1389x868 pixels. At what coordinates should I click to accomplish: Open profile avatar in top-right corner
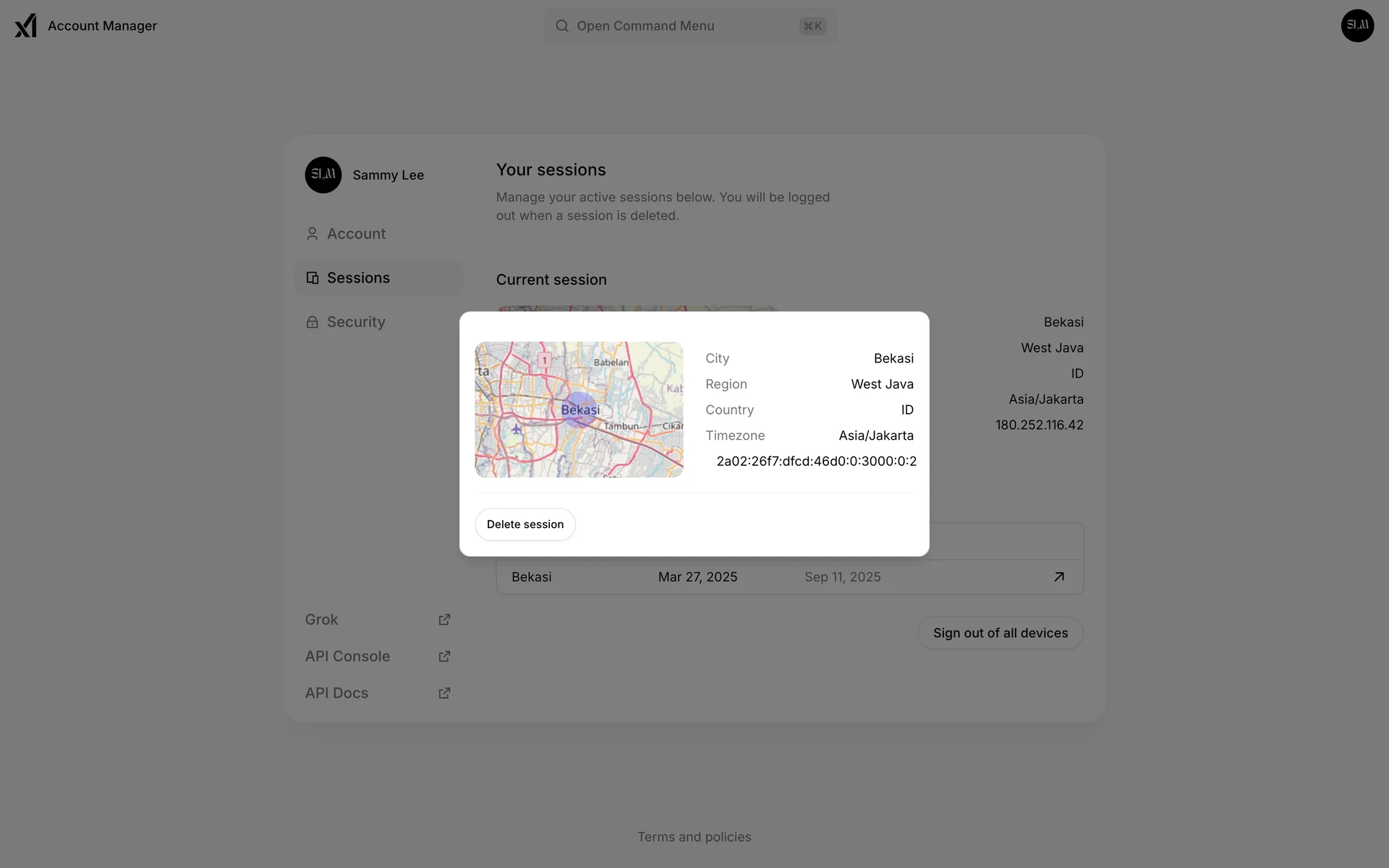(x=1356, y=26)
